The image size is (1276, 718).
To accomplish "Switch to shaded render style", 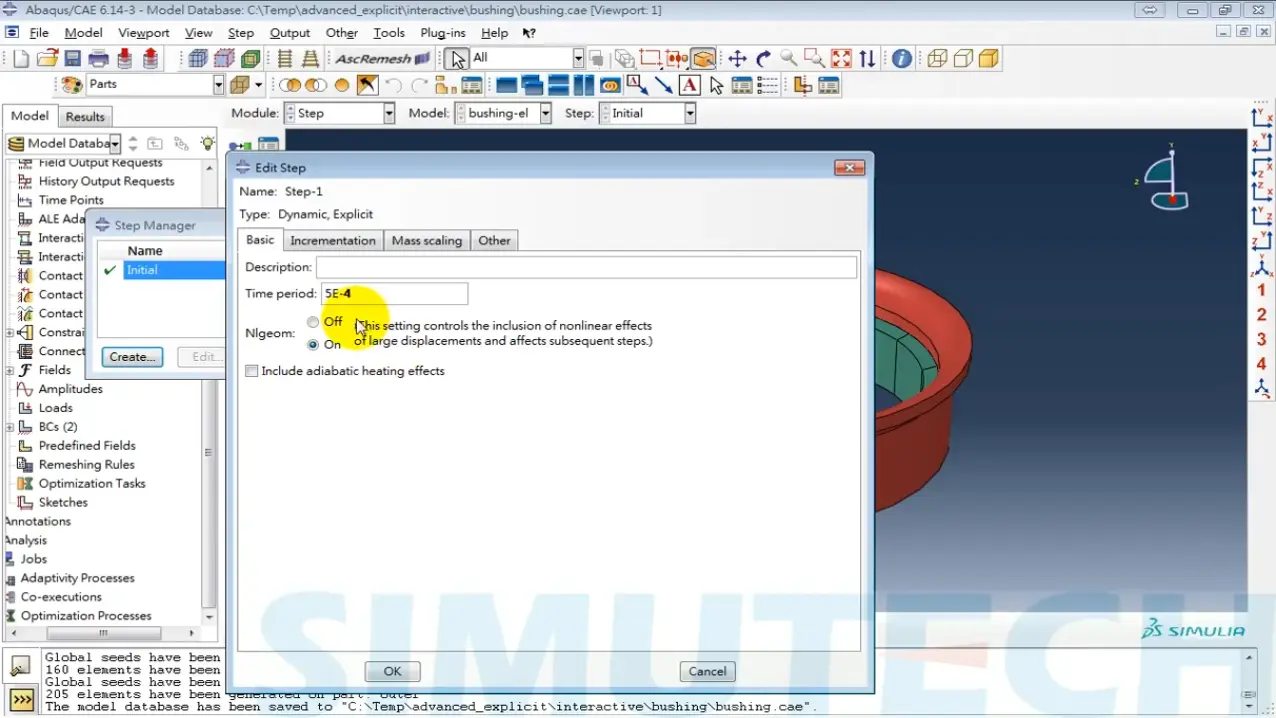I will (x=989, y=59).
